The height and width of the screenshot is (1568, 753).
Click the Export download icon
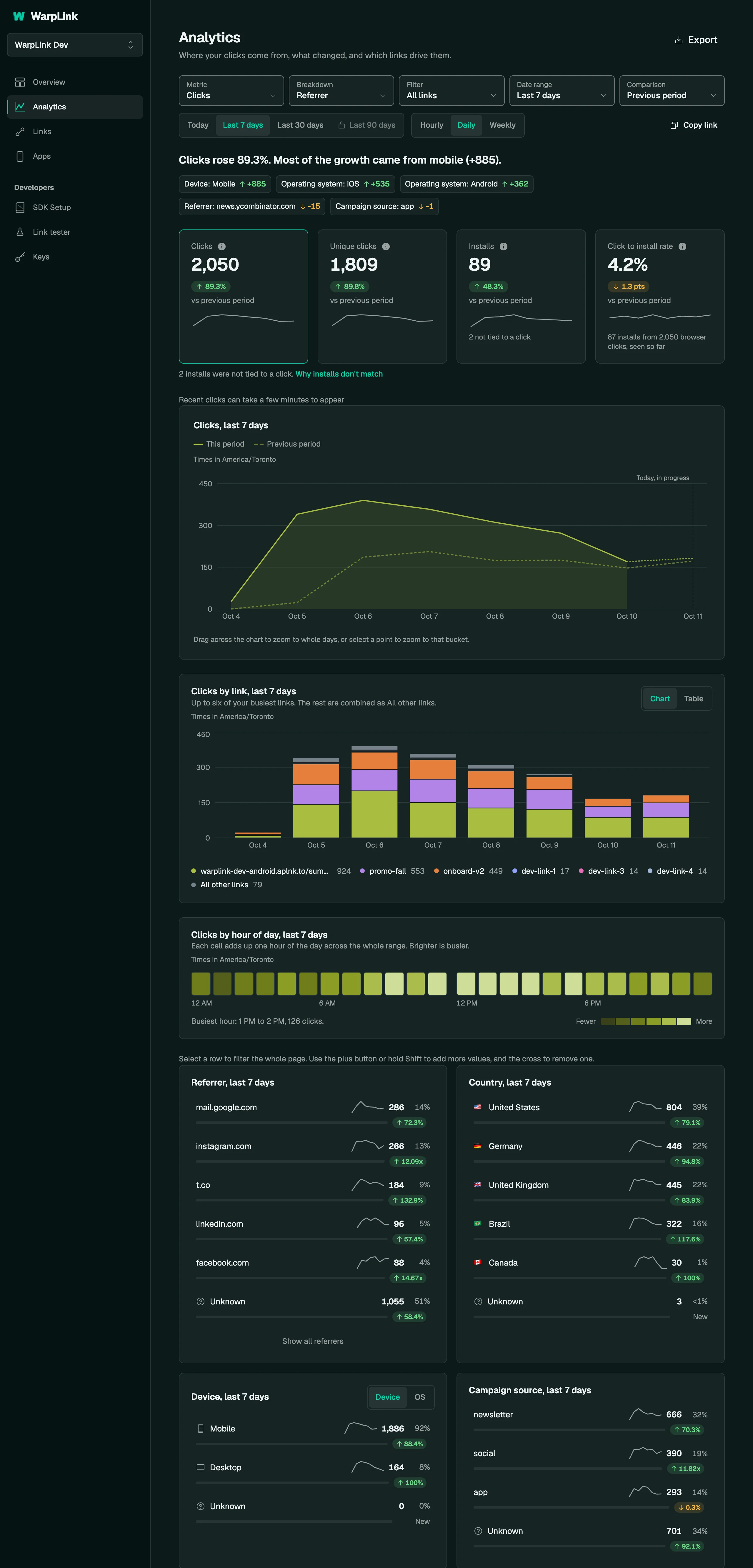point(679,39)
